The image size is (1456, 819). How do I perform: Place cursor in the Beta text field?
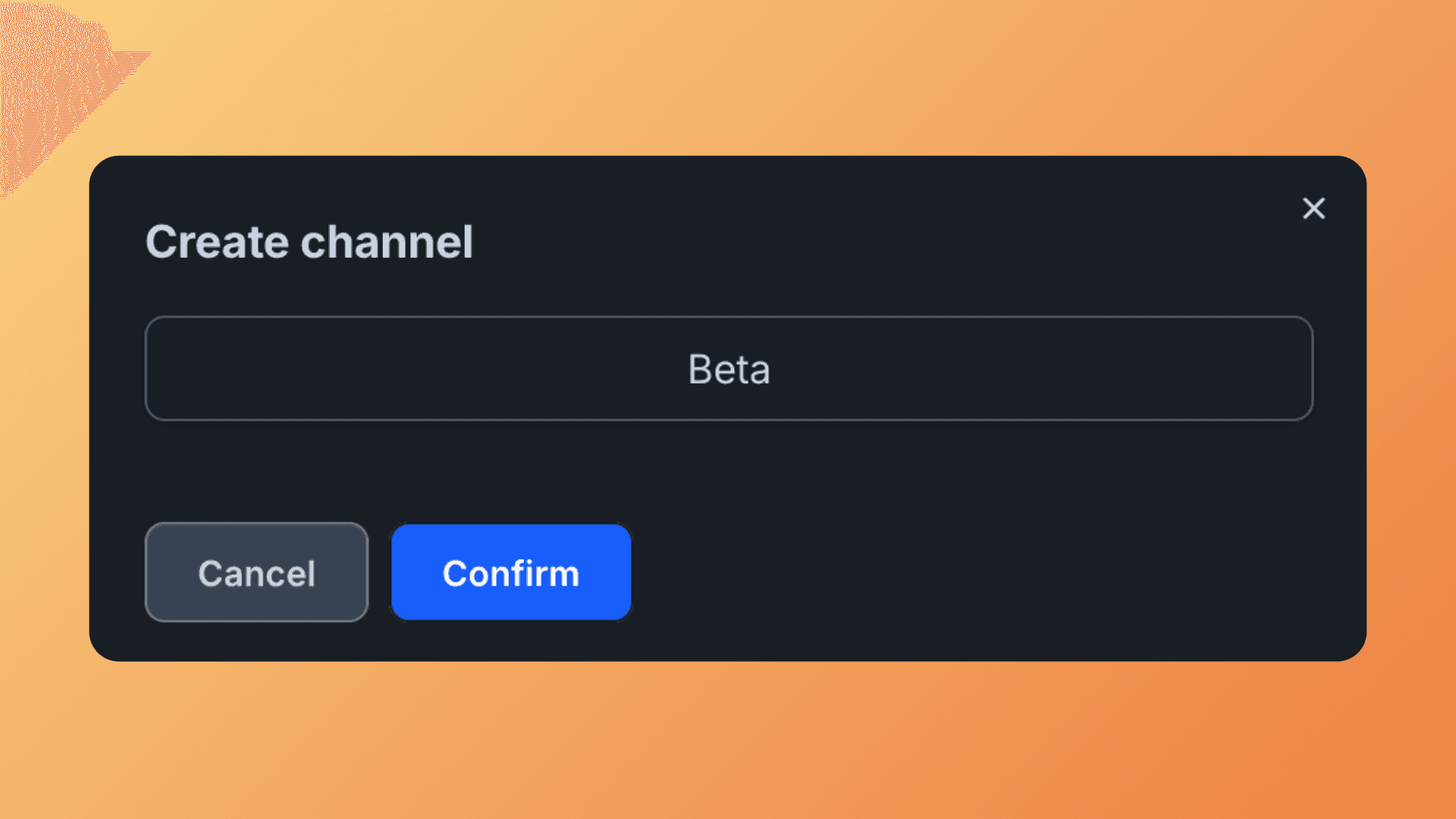[728, 369]
